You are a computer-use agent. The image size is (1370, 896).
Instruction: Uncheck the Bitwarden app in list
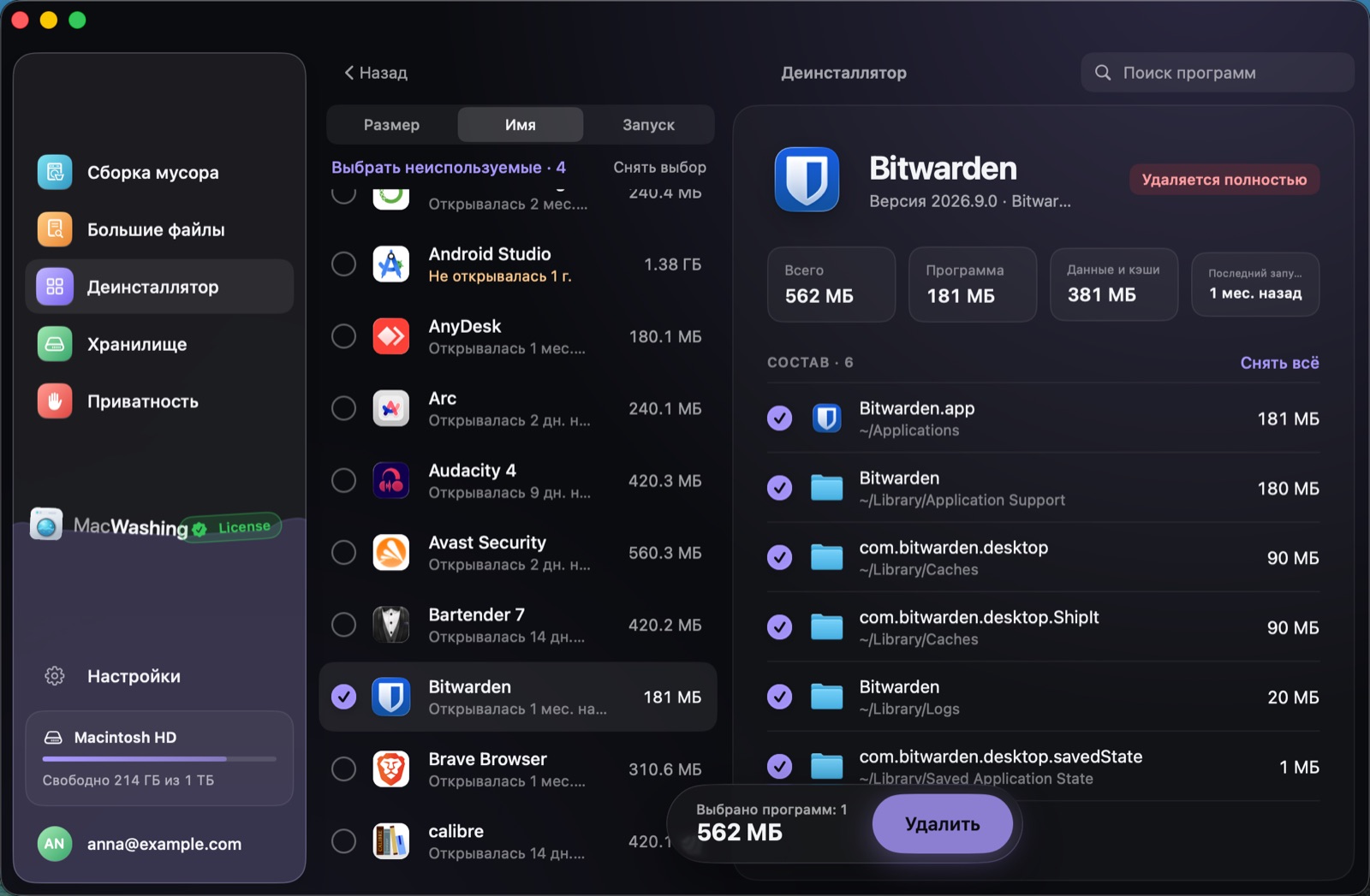click(x=343, y=697)
